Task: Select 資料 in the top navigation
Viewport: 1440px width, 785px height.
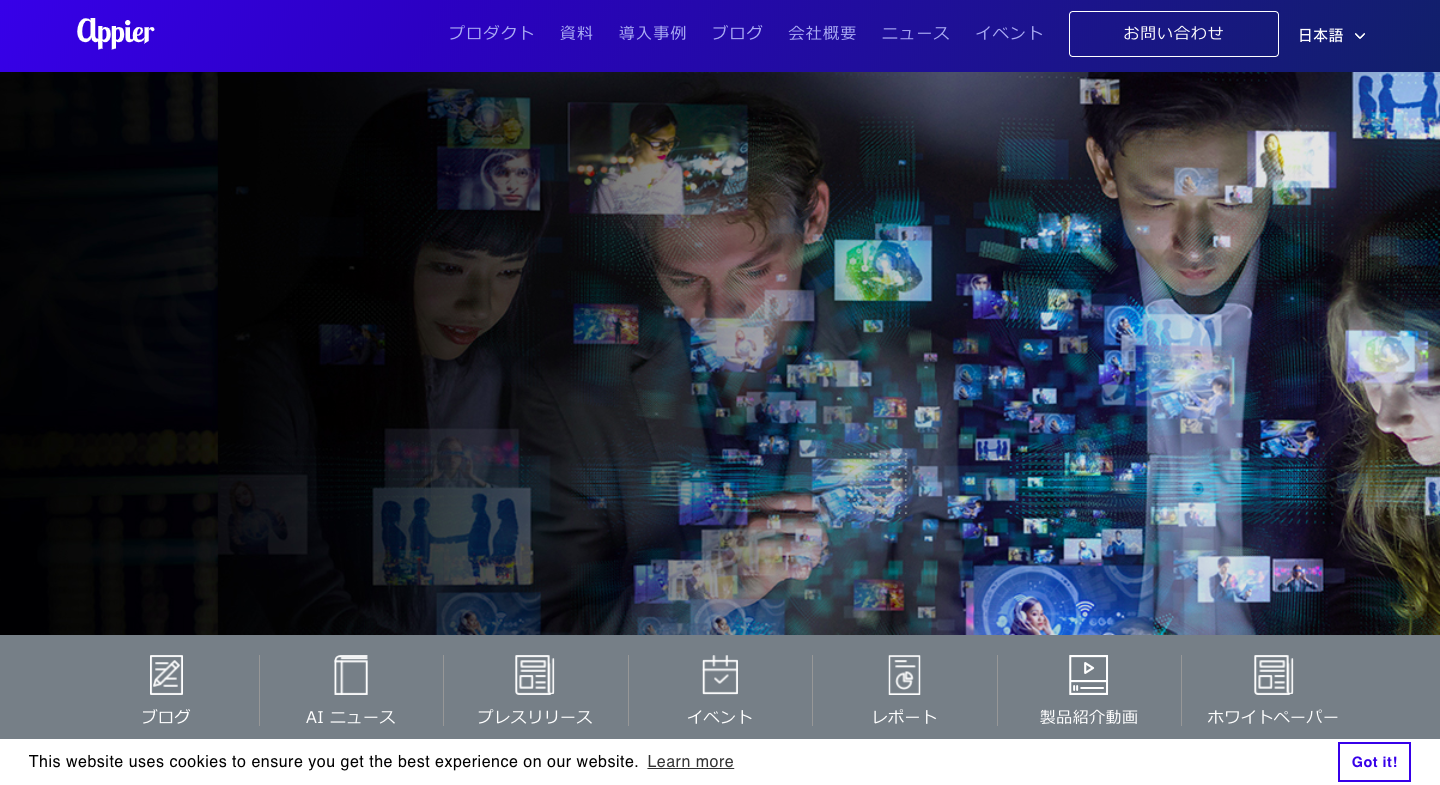Action: point(577,33)
